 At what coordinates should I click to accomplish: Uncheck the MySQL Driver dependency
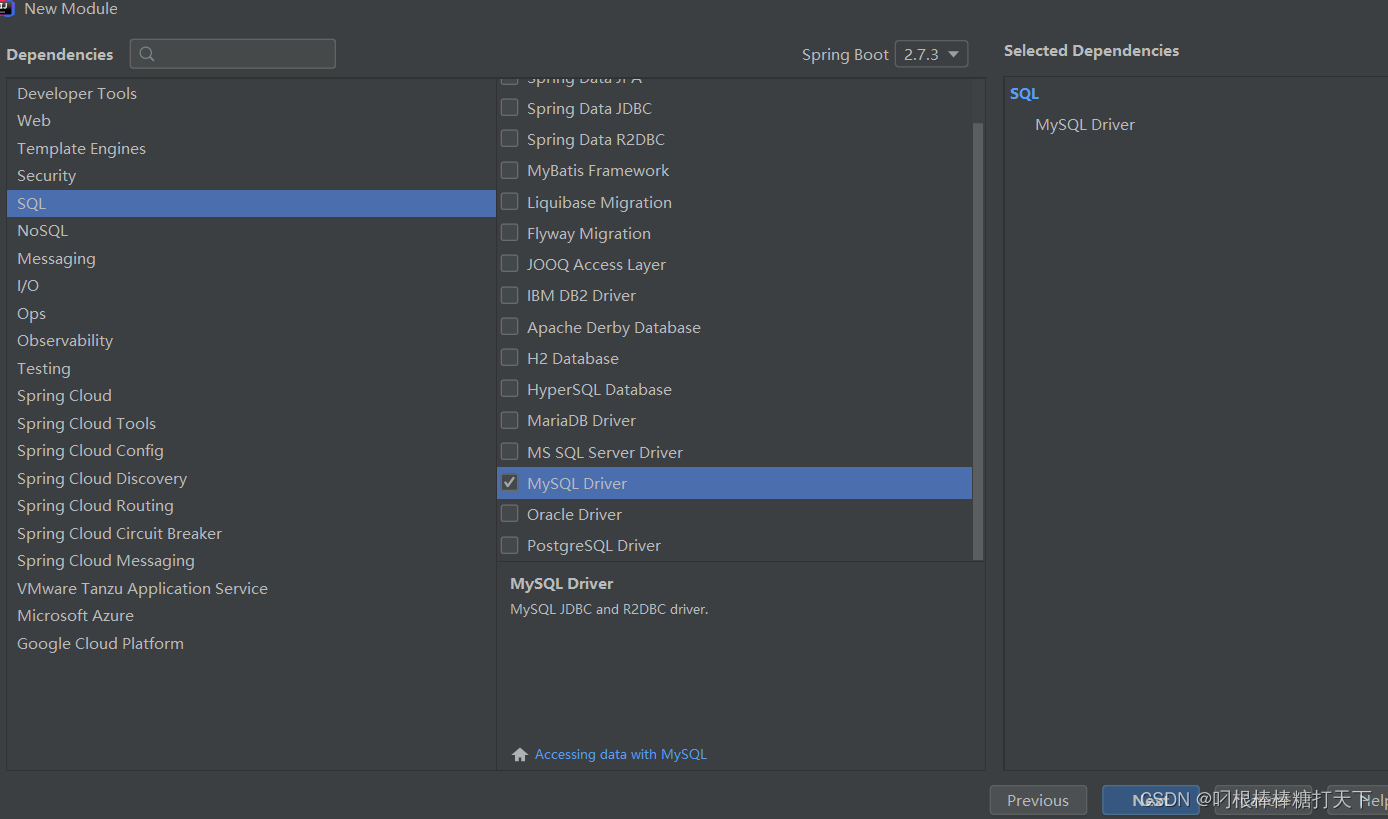[510, 482]
